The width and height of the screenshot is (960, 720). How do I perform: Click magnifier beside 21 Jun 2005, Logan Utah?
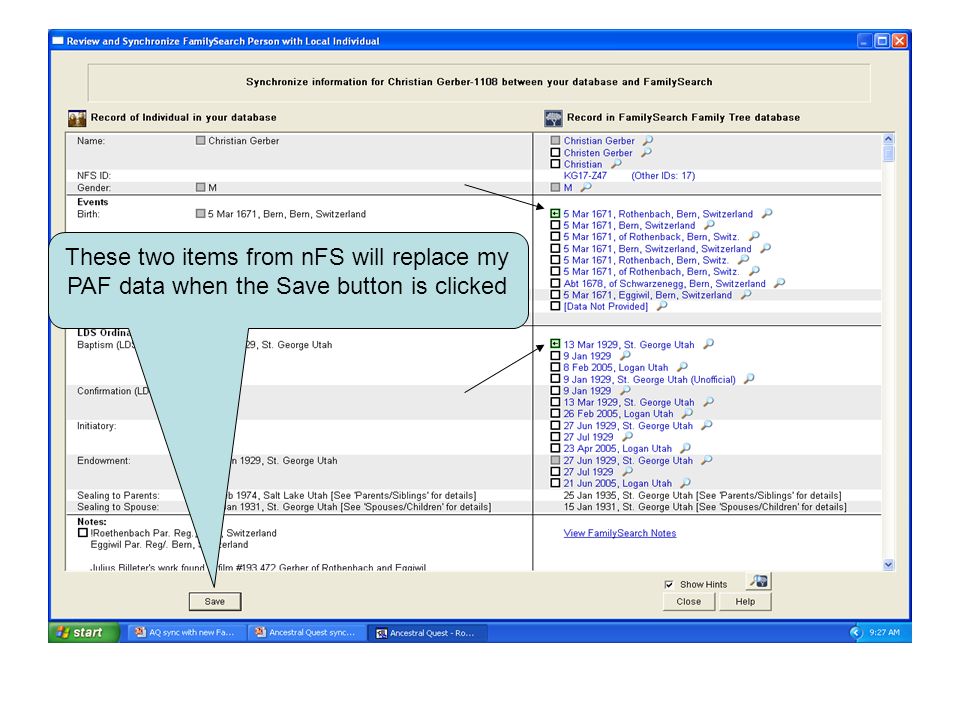point(686,483)
